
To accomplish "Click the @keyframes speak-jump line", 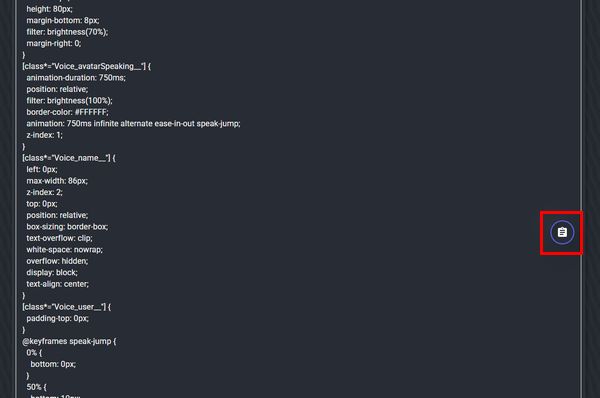I will pos(69,341).
